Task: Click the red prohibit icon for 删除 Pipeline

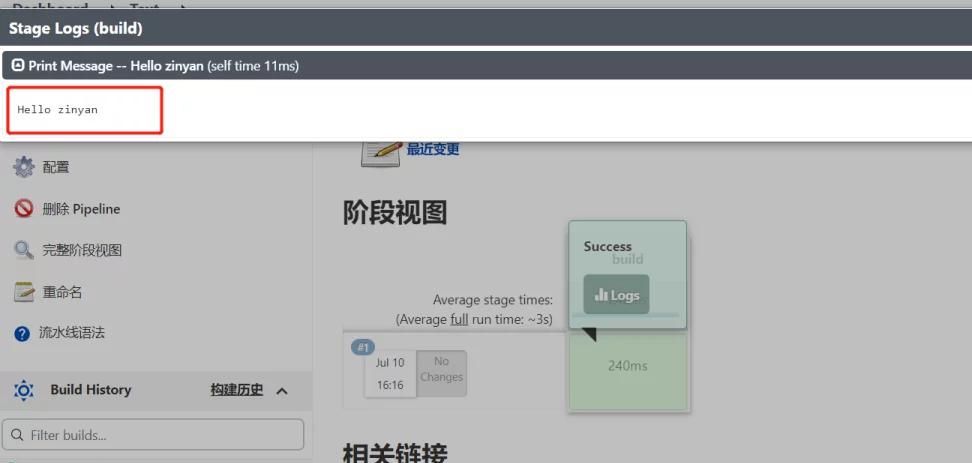Action: click(x=24, y=209)
